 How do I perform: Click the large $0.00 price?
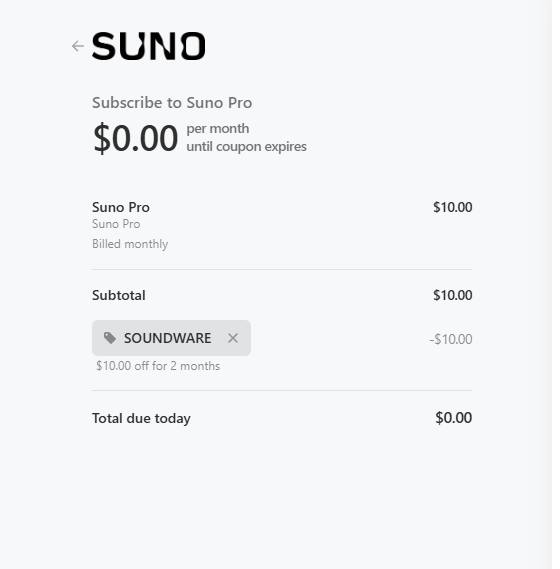point(135,138)
